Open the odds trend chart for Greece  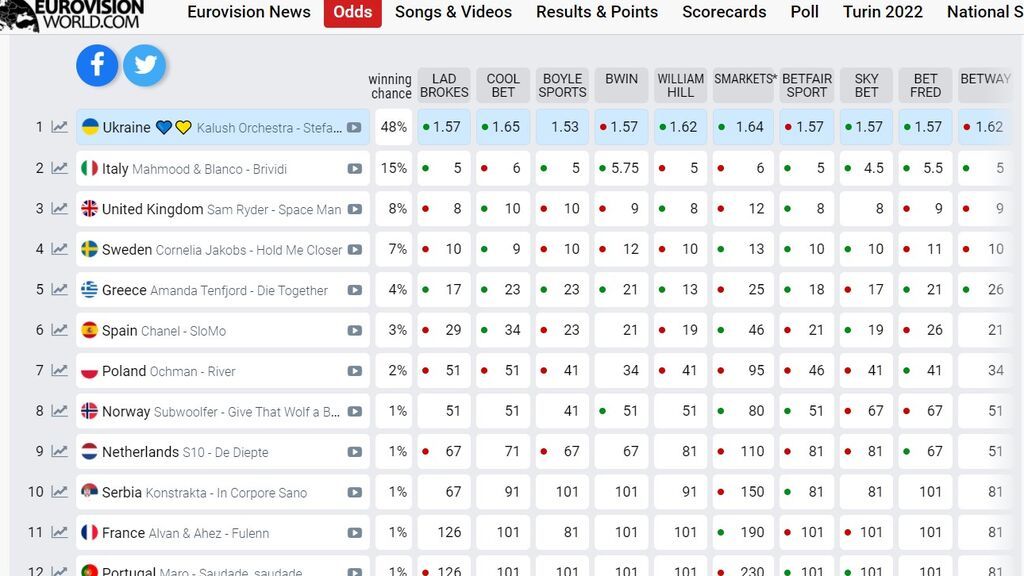[x=59, y=289]
